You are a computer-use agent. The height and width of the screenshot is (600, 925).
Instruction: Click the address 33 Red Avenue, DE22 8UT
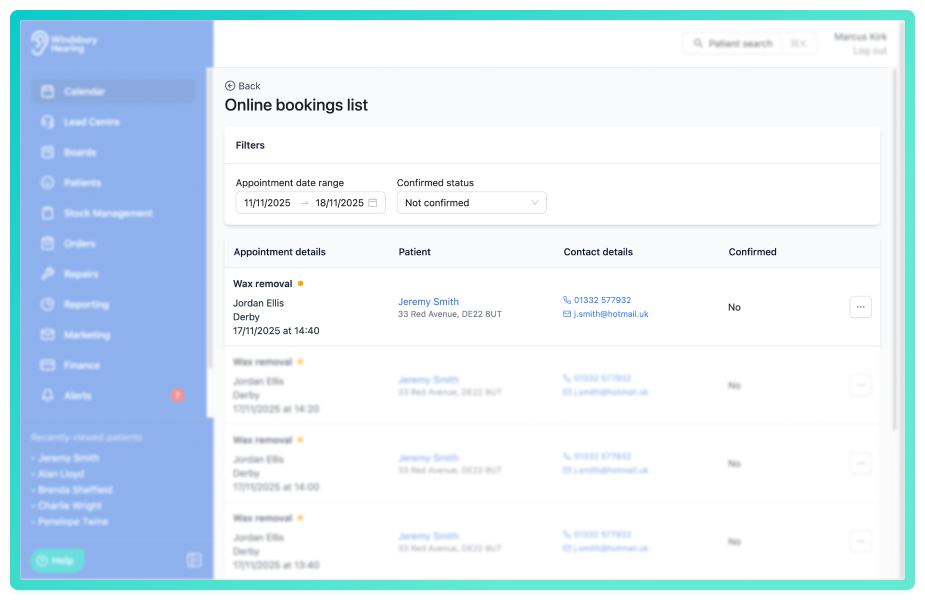point(450,314)
